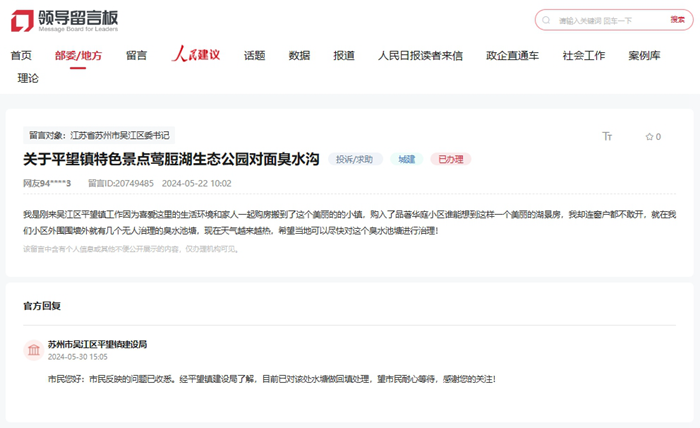Click the reply timestamp 2024-05-30 15:05
This screenshot has width=700, height=428.
[78, 357]
